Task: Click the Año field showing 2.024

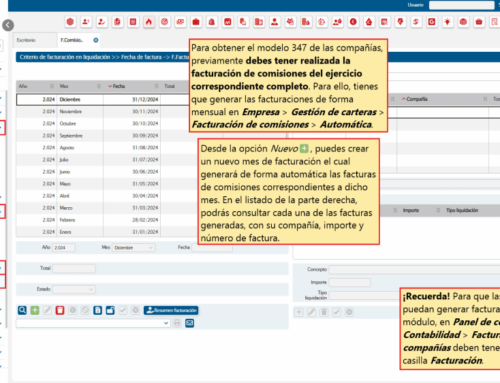Action: click(x=64, y=248)
